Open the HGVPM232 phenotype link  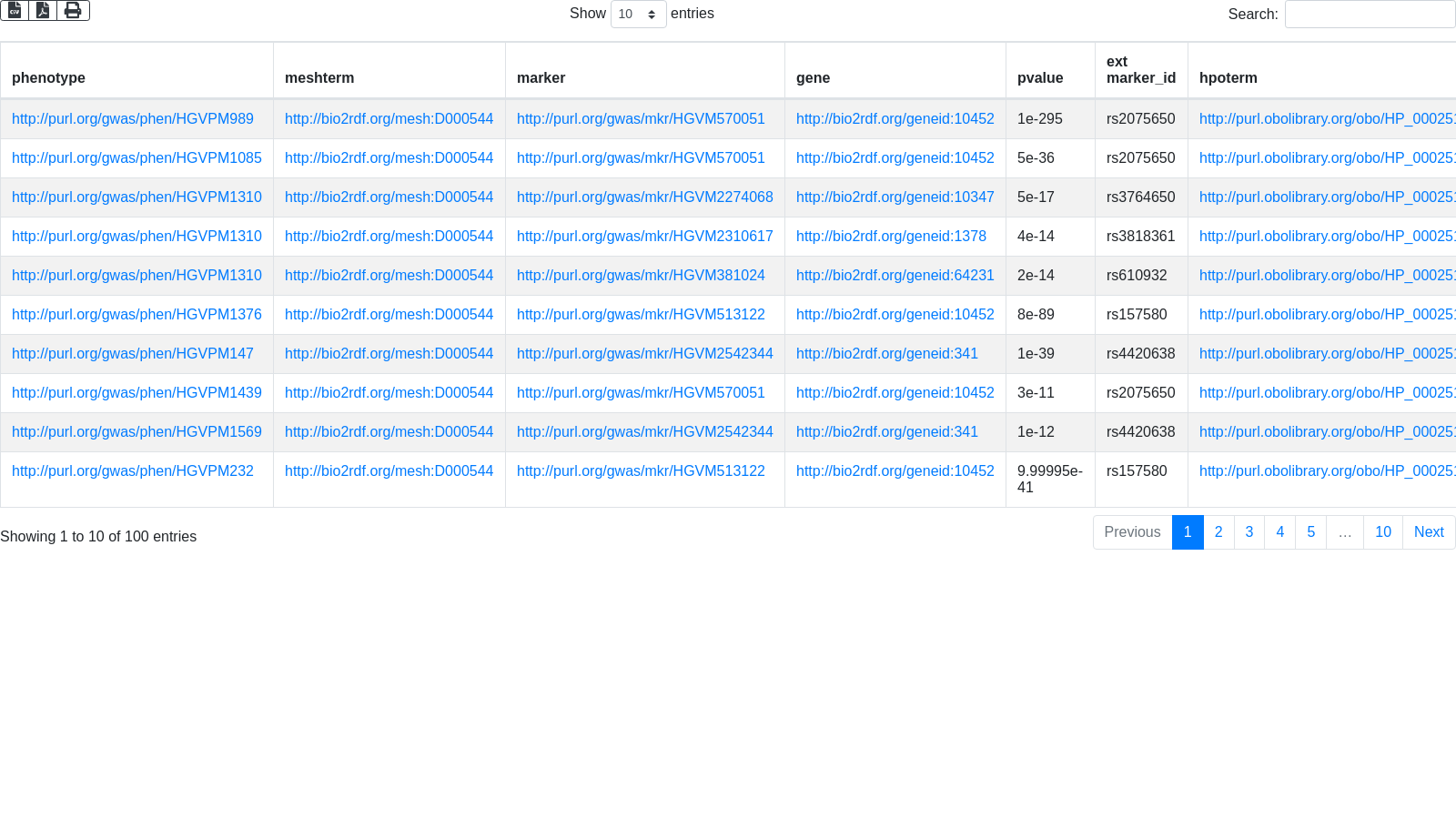[133, 471]
